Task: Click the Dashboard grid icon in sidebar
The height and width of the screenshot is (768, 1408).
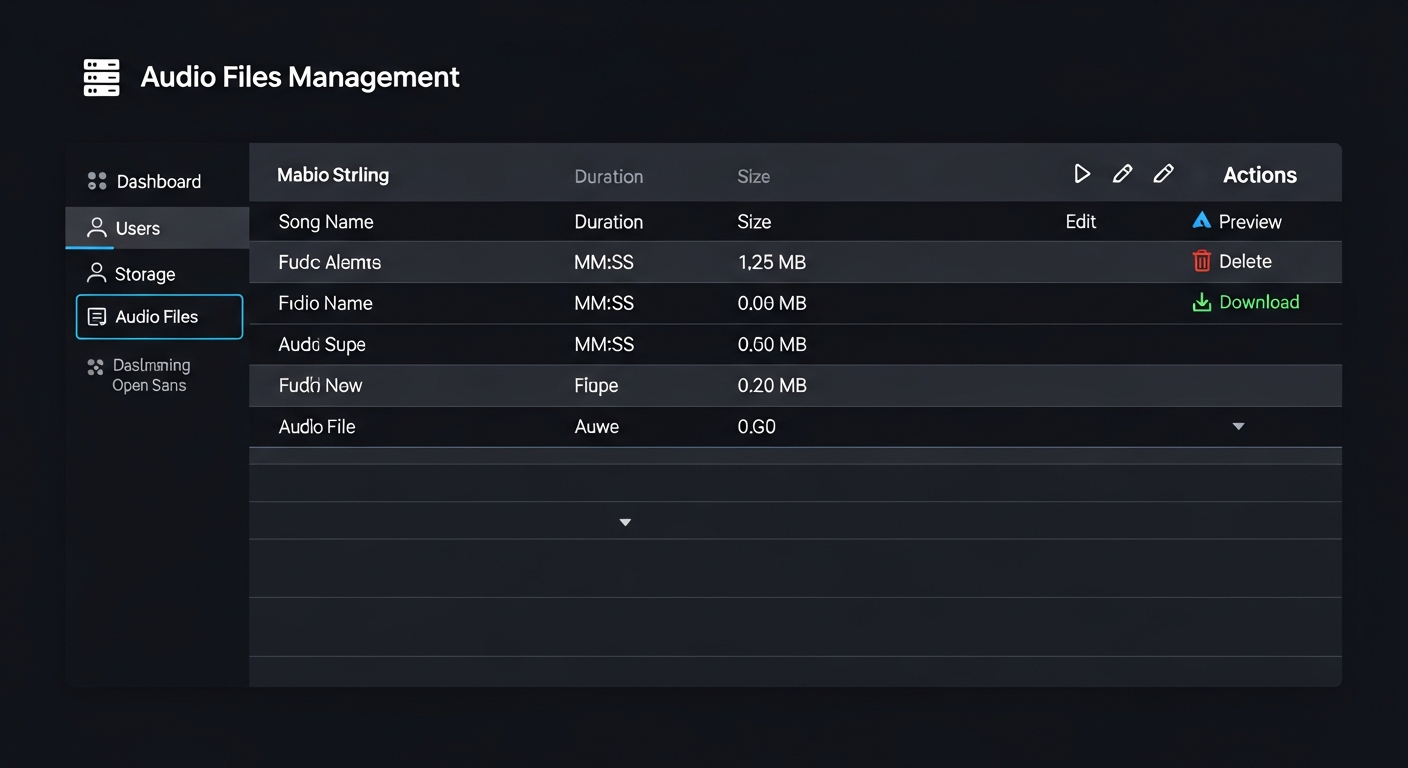Action: 97,181
